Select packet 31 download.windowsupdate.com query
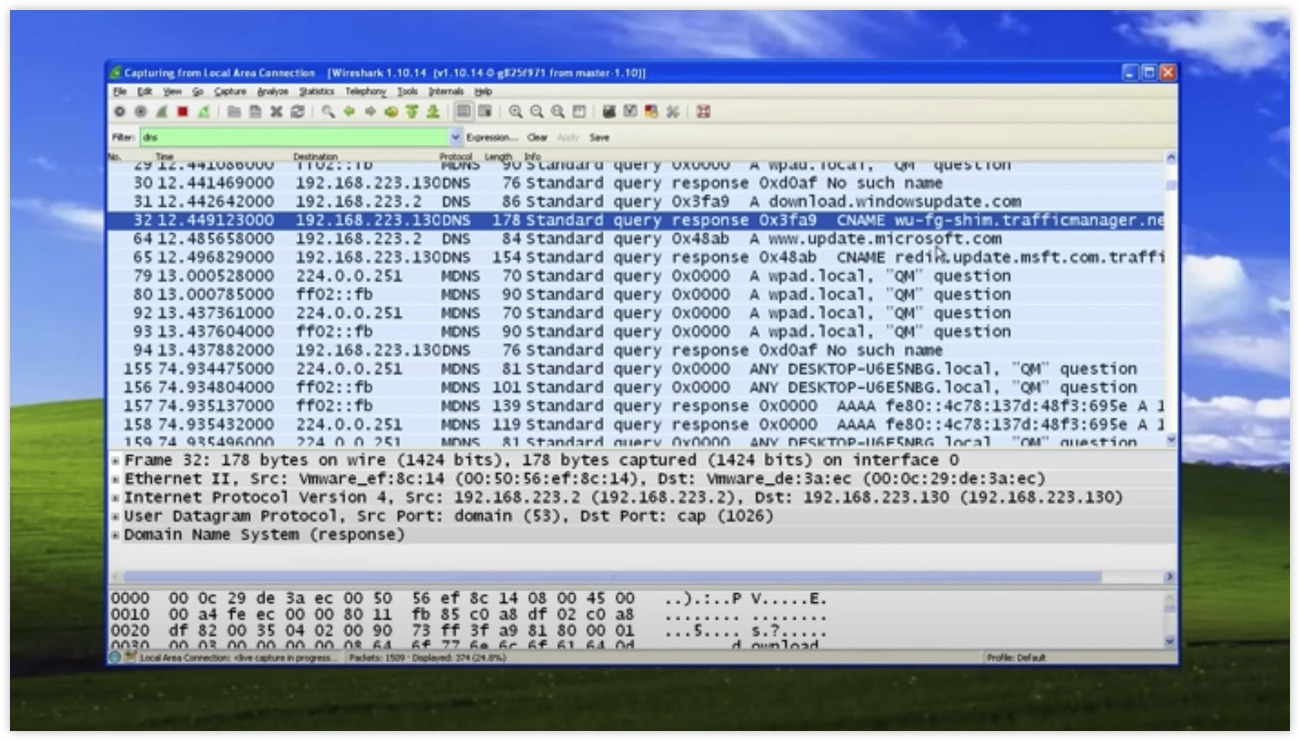 tap(635, 201)
